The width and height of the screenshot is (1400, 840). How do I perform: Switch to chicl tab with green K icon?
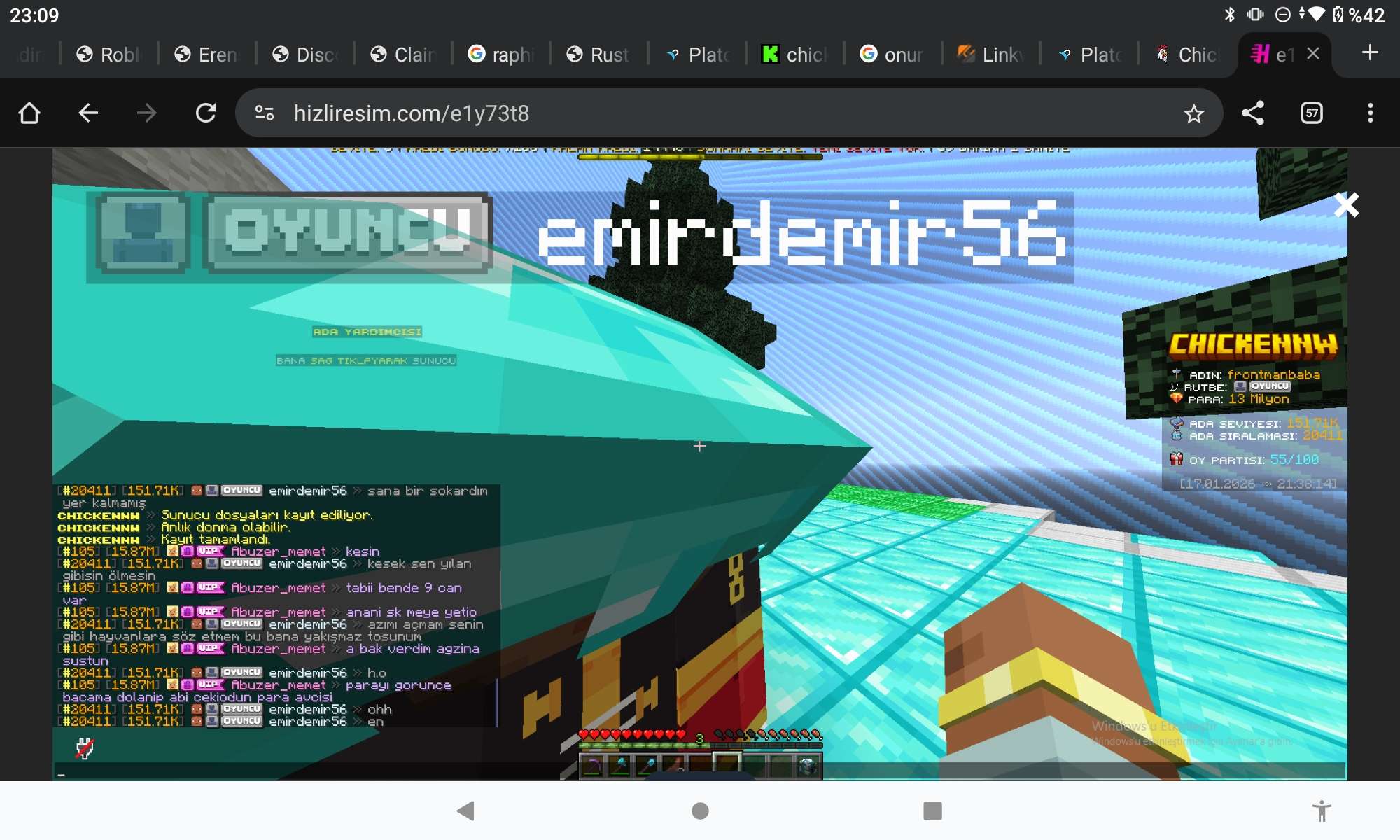(x=795, y=54)
